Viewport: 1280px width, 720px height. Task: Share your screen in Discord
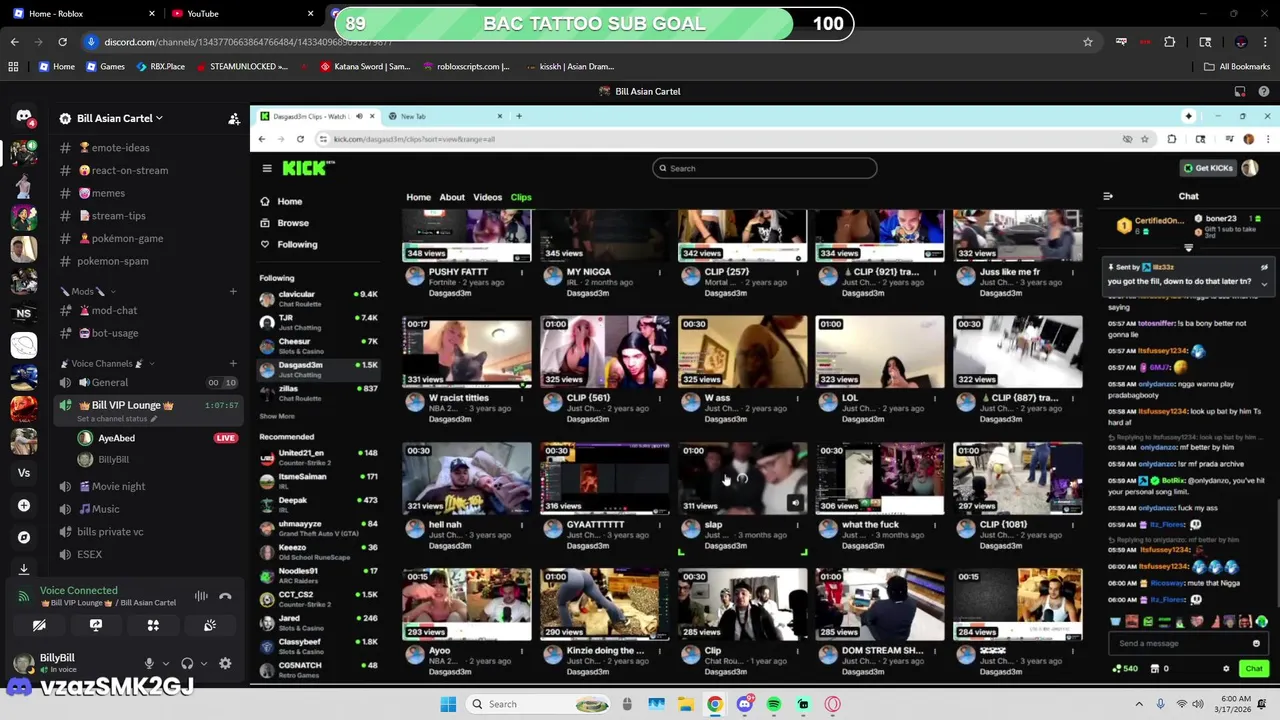click(96, 625)
